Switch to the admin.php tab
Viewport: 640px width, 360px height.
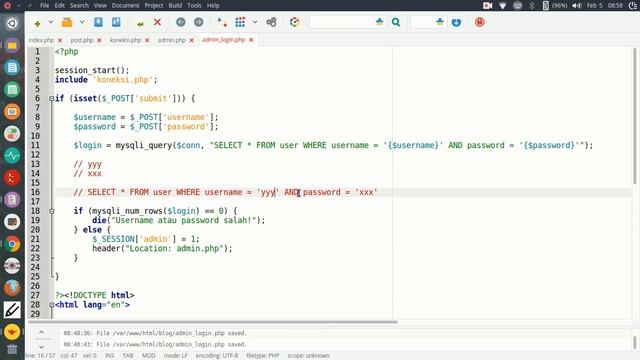point(171,40)
